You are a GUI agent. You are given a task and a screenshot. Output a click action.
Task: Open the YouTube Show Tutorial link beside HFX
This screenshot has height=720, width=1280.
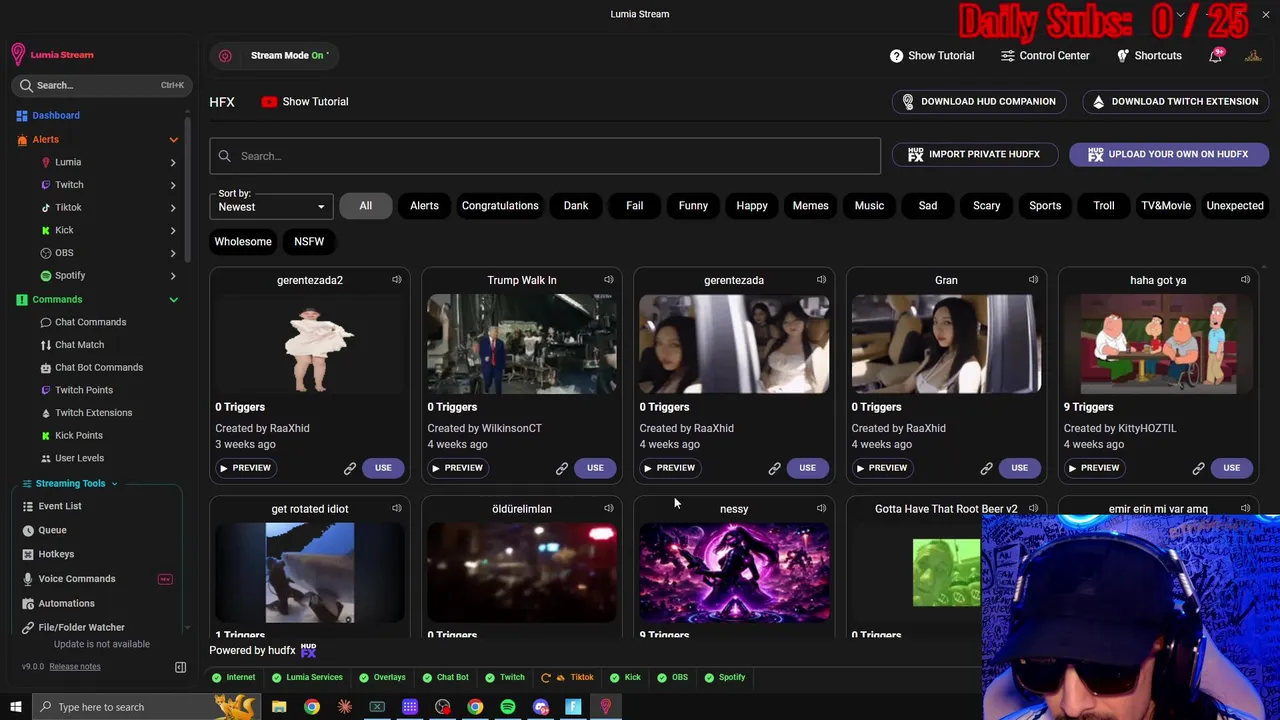[305, 101]
